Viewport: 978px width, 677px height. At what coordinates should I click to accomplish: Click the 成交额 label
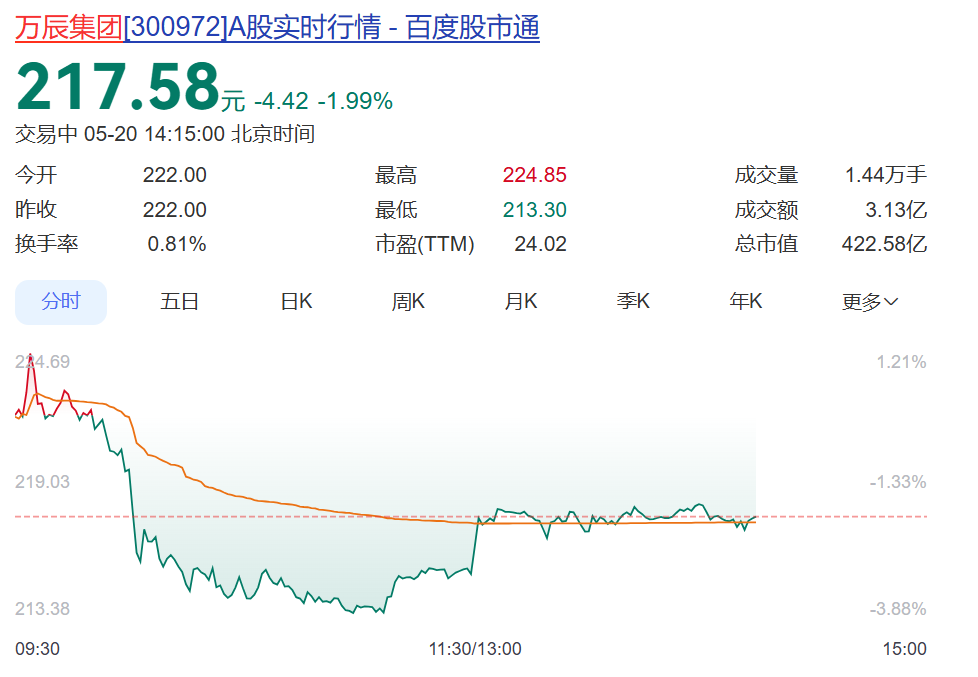click(x=767, y=210)
